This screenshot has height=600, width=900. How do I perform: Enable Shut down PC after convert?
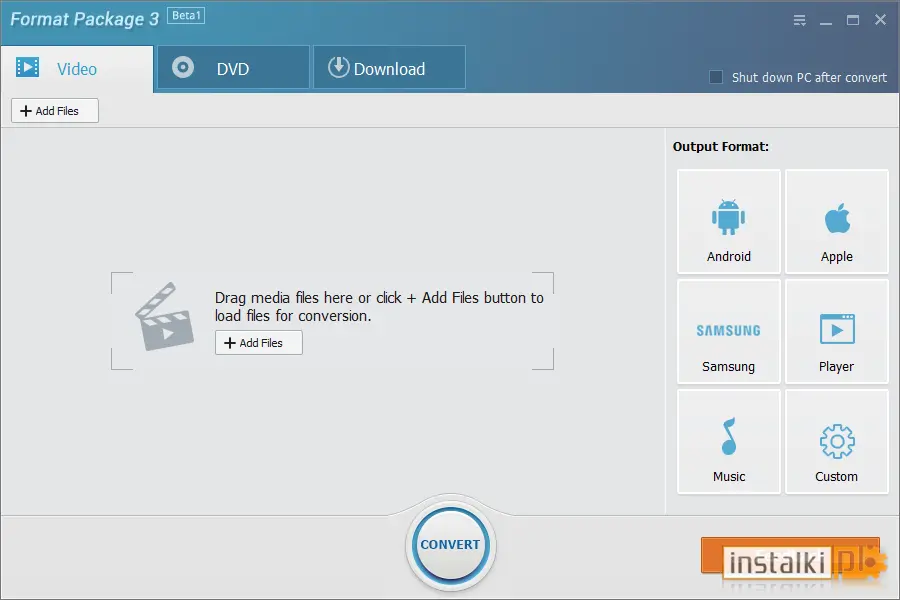pyautogui.click(x=716, y=77)
